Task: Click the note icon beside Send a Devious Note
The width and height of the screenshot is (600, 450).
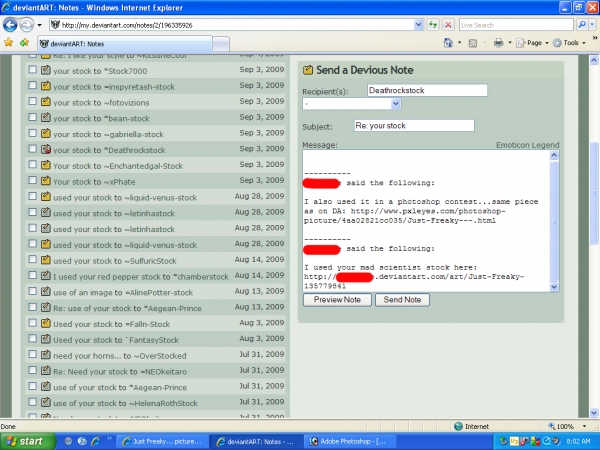Action: (x=308, y=70)
